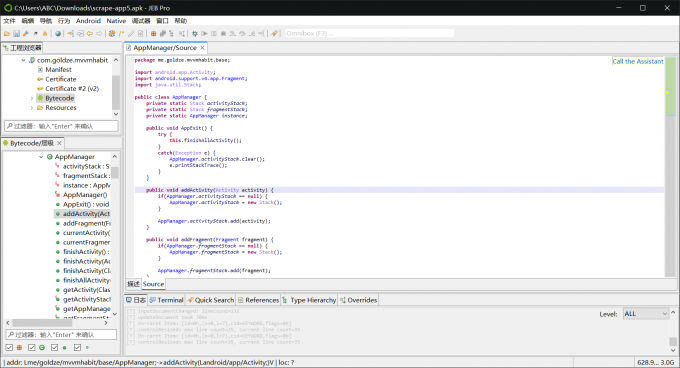Click the debugger play toolbar icon
Viewport: 680px width, 368px height.
[204, 33]
